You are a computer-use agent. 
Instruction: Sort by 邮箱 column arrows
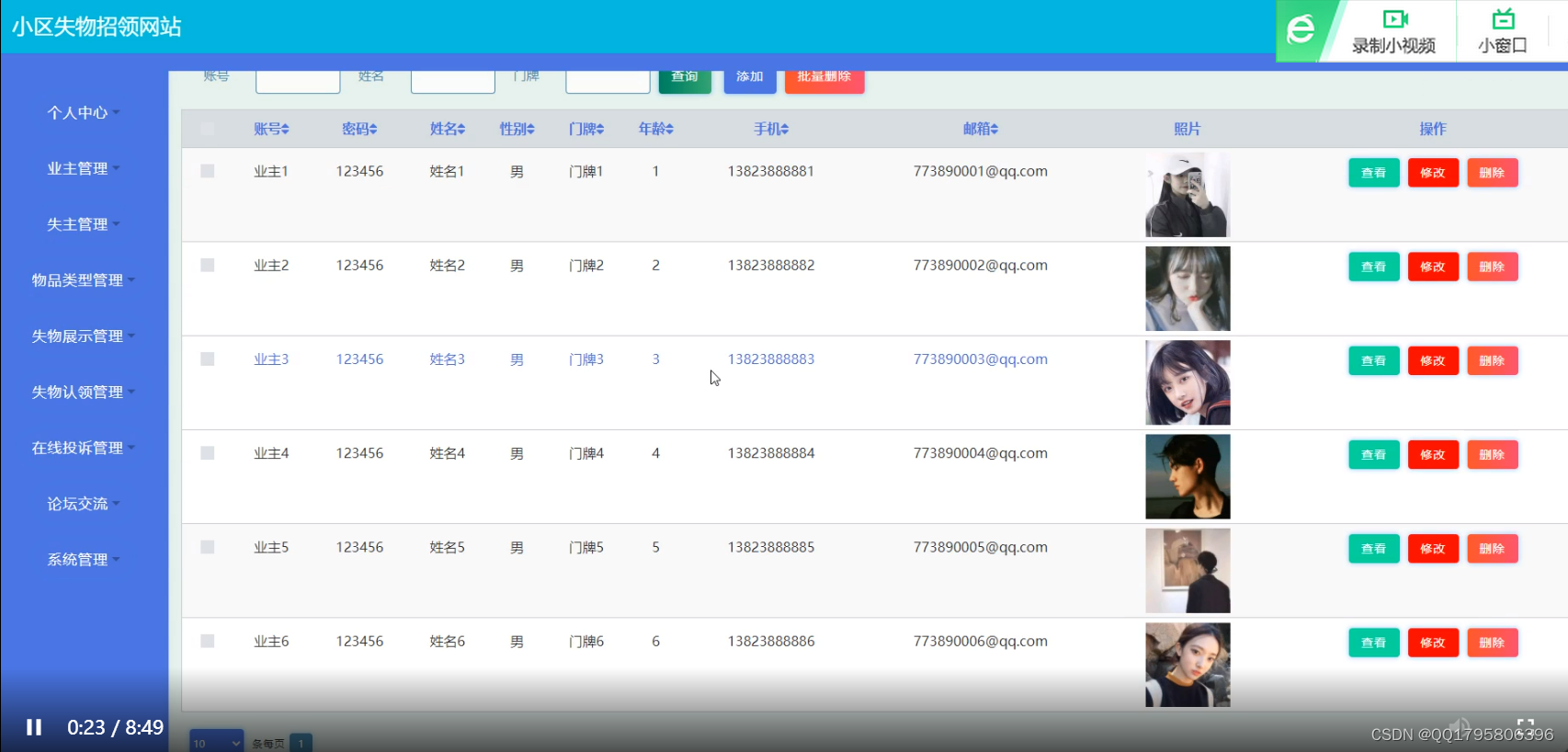(994, 130)
